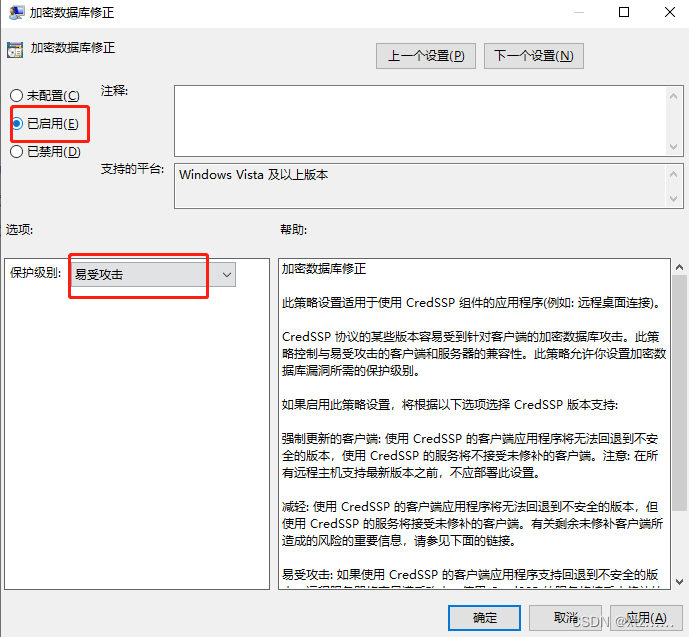The image size is (689, 637).
Task: Click the down arrow of the 注释 scrollbar
Action: click(673, 147)
